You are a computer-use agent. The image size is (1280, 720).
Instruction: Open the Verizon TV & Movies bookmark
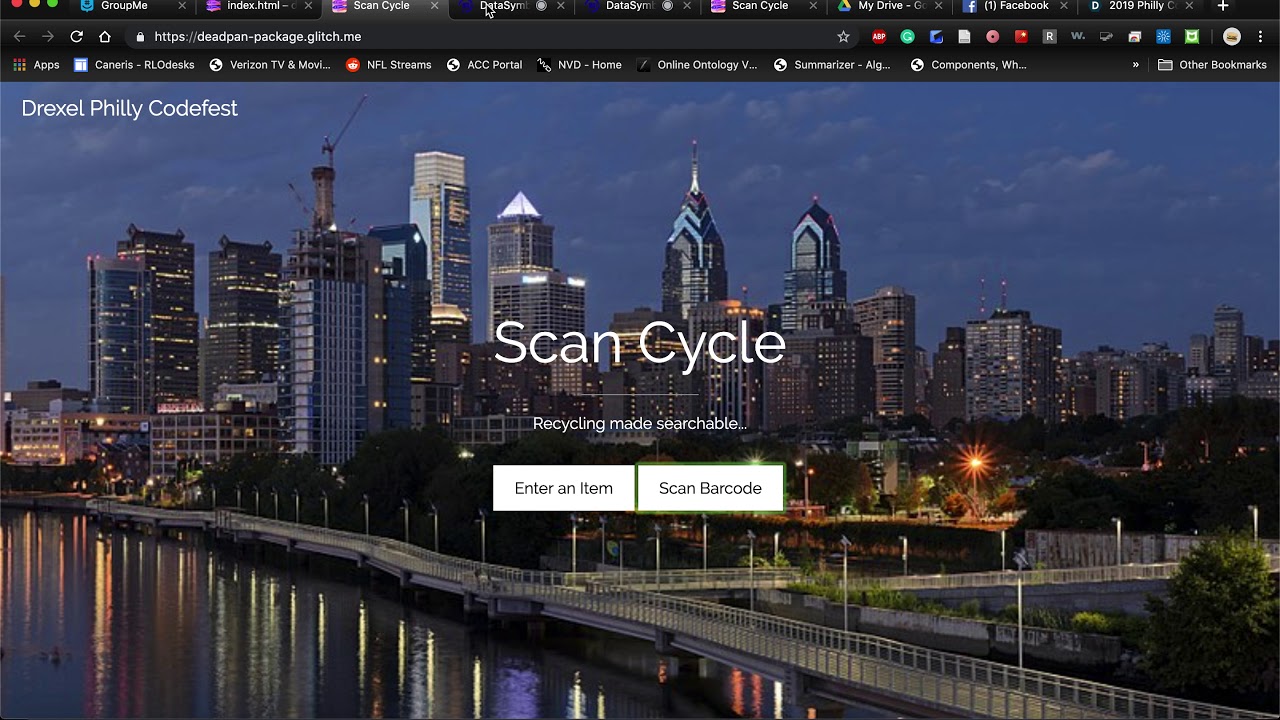pyautogui.click(x=270, y=65)
